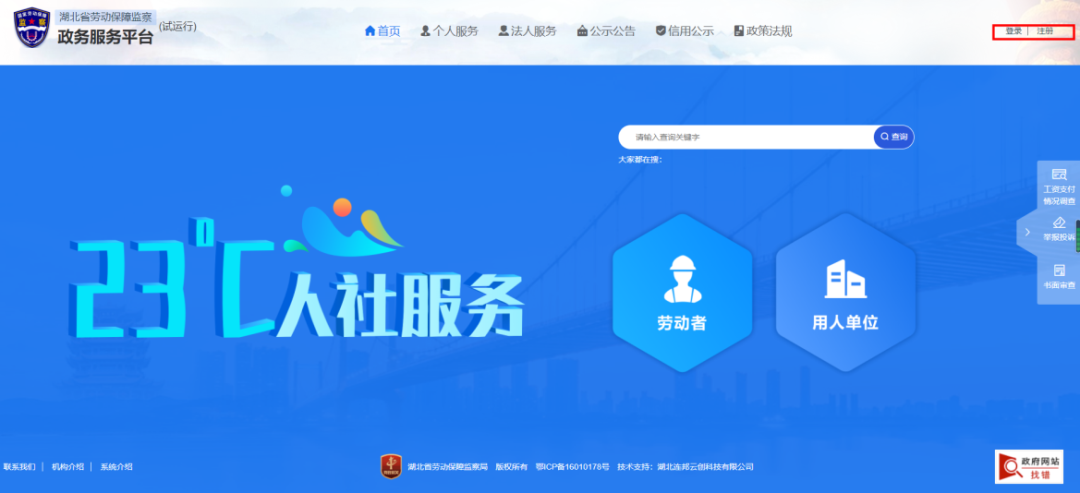Viewport: 1080px width, 493px height.
Task: Open 联系我们 footer link
Action: pos(19,467)
